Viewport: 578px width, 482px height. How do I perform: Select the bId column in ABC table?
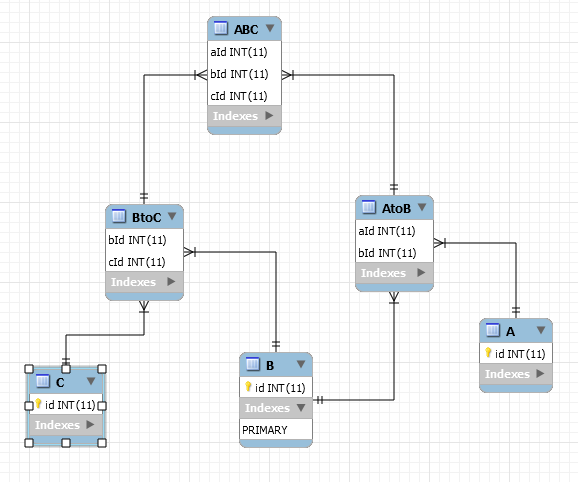[244, 74]
